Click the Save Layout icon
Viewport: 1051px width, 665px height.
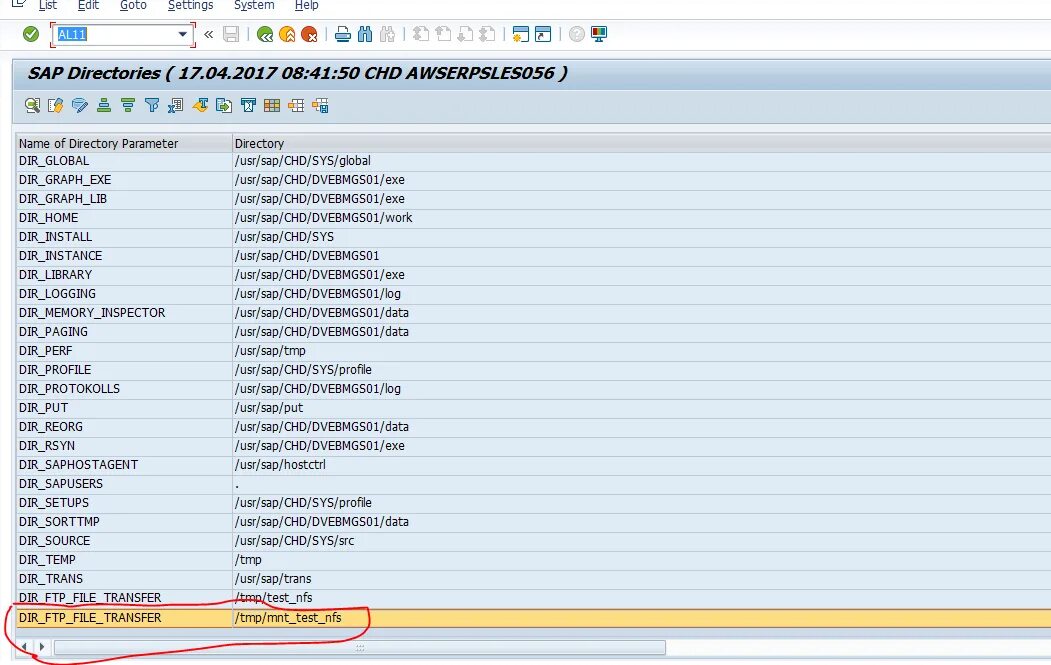(320, 105)
